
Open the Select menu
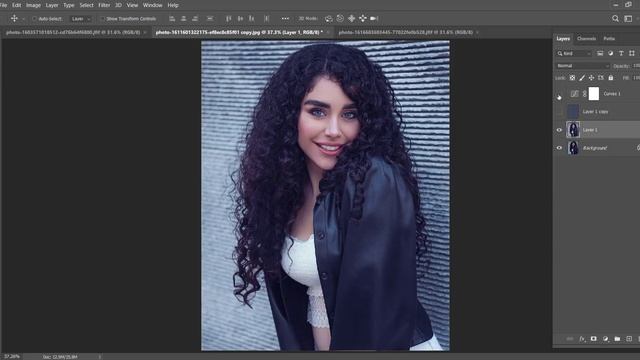(86, 5)
